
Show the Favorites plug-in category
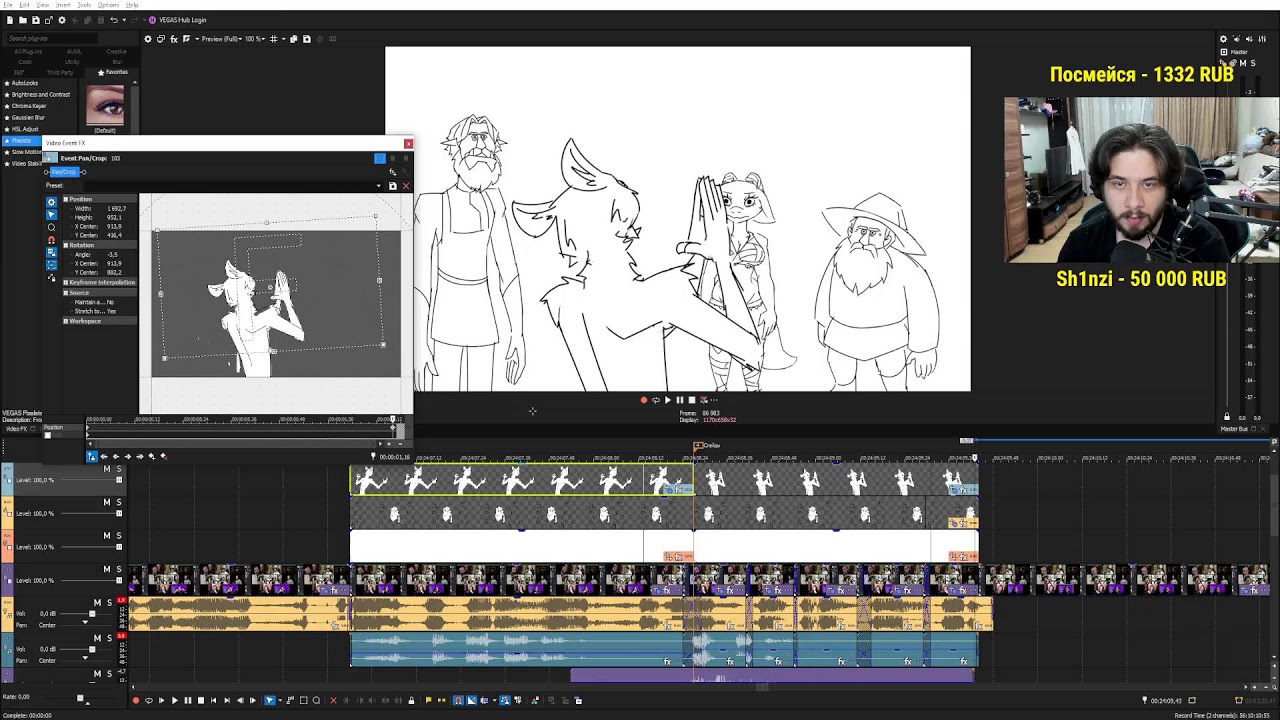point(113,72)
